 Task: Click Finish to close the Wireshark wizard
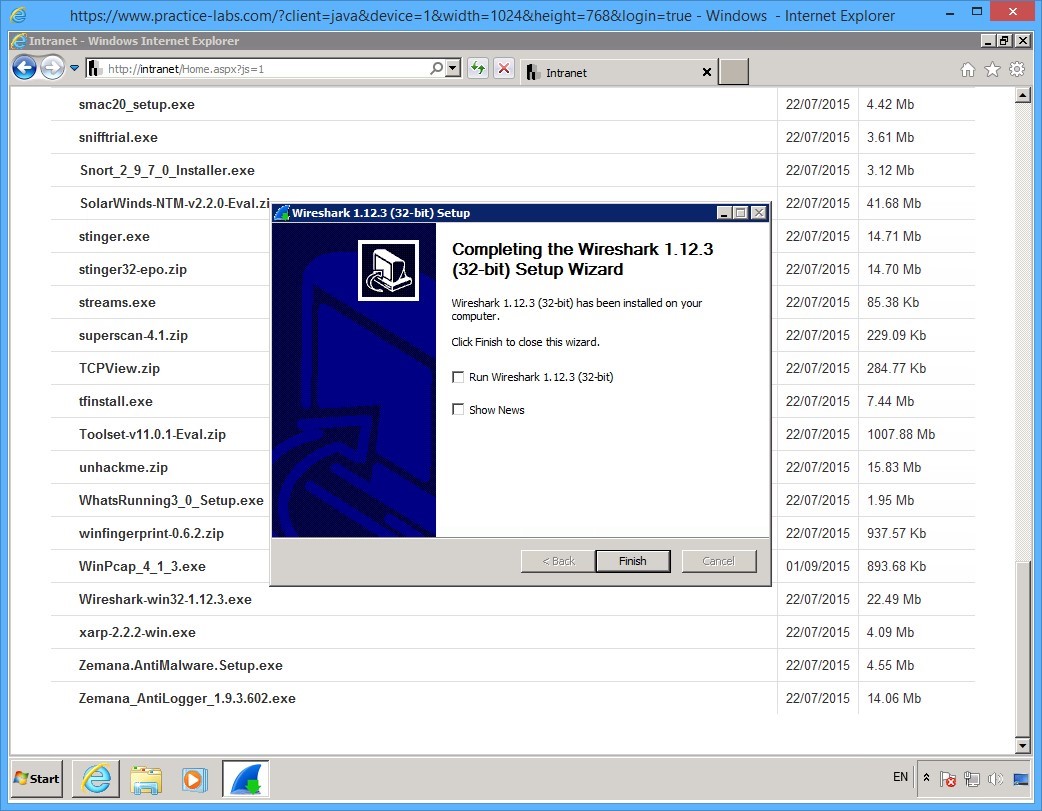click(632, 561)
